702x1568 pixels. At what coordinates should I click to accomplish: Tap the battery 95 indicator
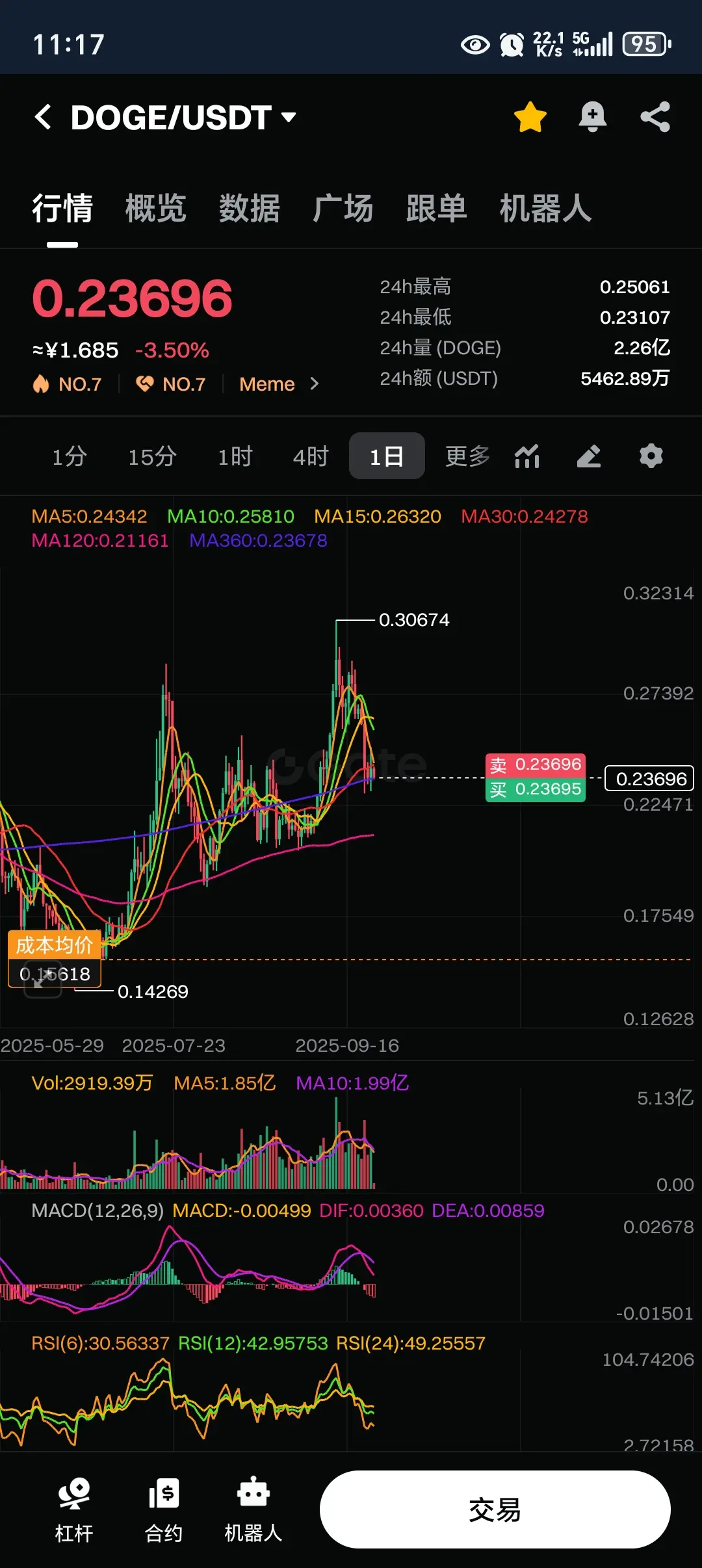tap(647, 44)
